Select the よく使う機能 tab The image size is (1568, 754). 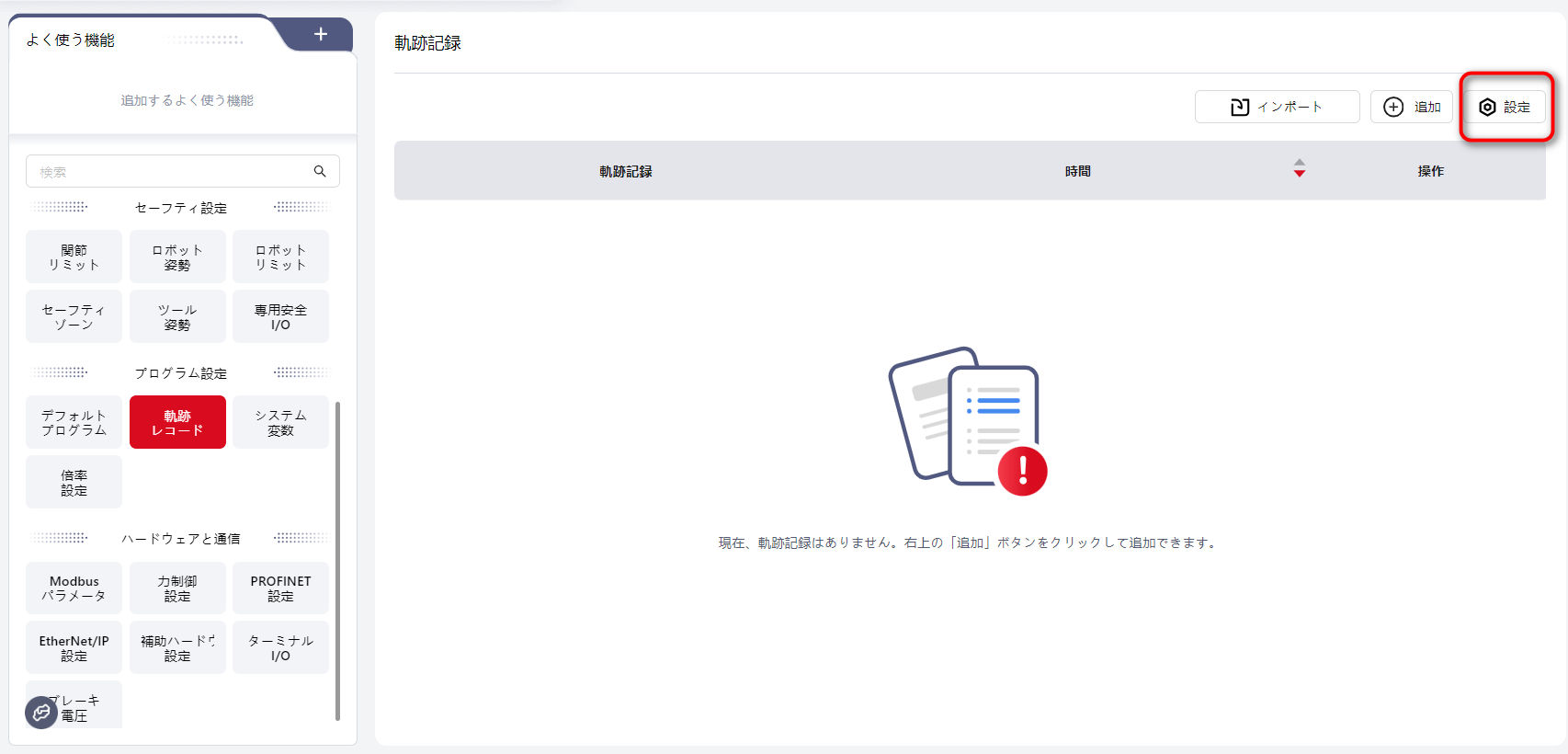coord(72,40)
